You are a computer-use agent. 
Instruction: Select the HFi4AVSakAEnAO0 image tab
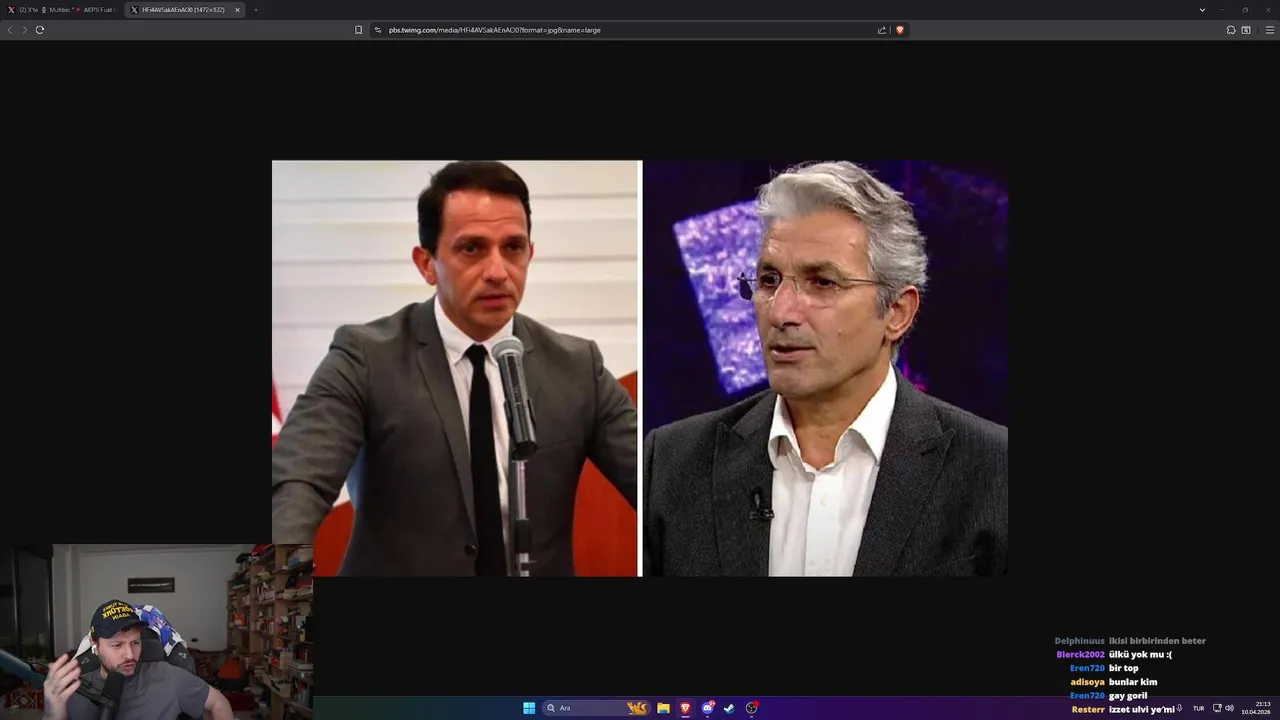184,10
